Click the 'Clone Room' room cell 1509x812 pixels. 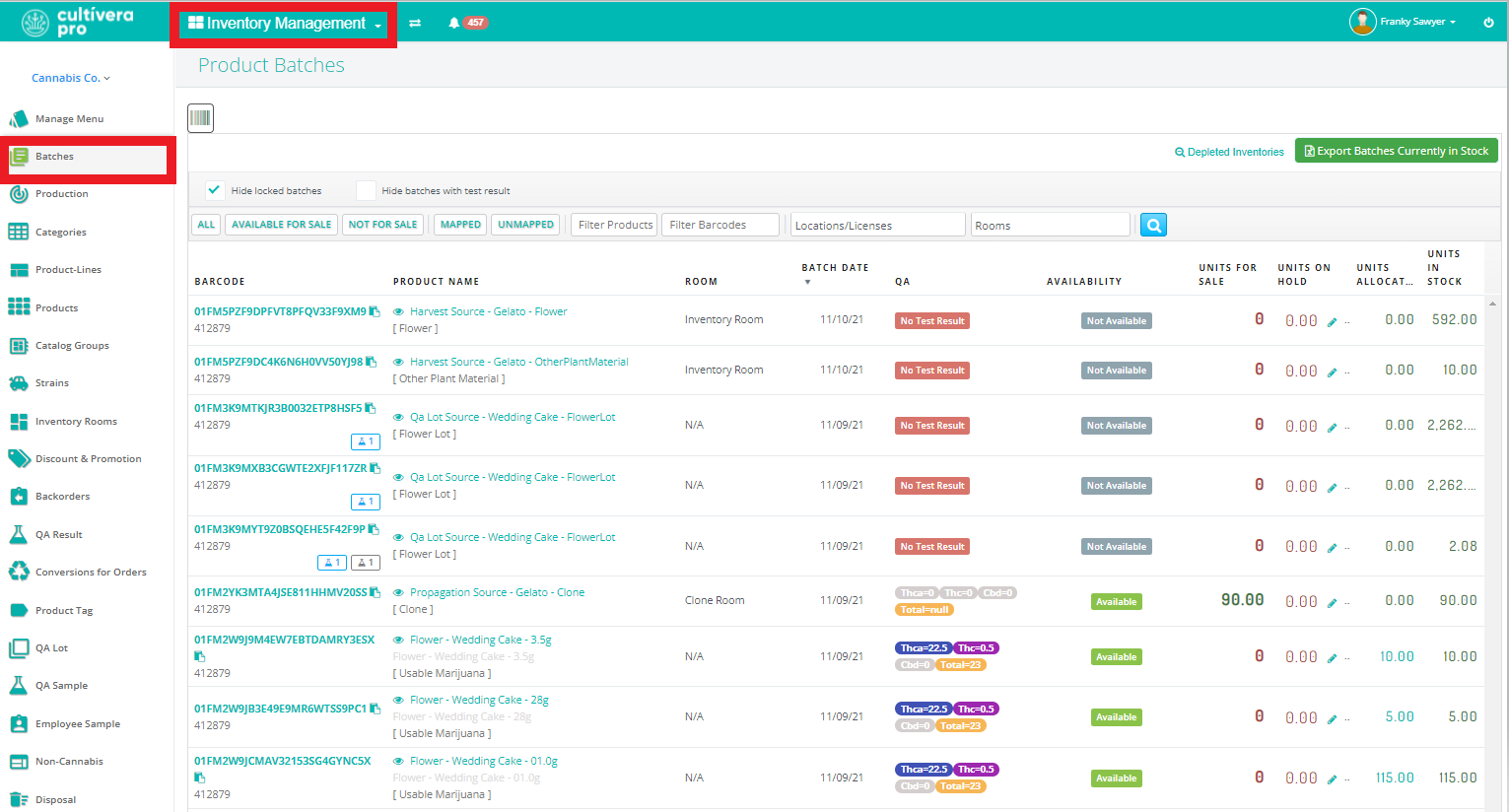tap(715, 600)
